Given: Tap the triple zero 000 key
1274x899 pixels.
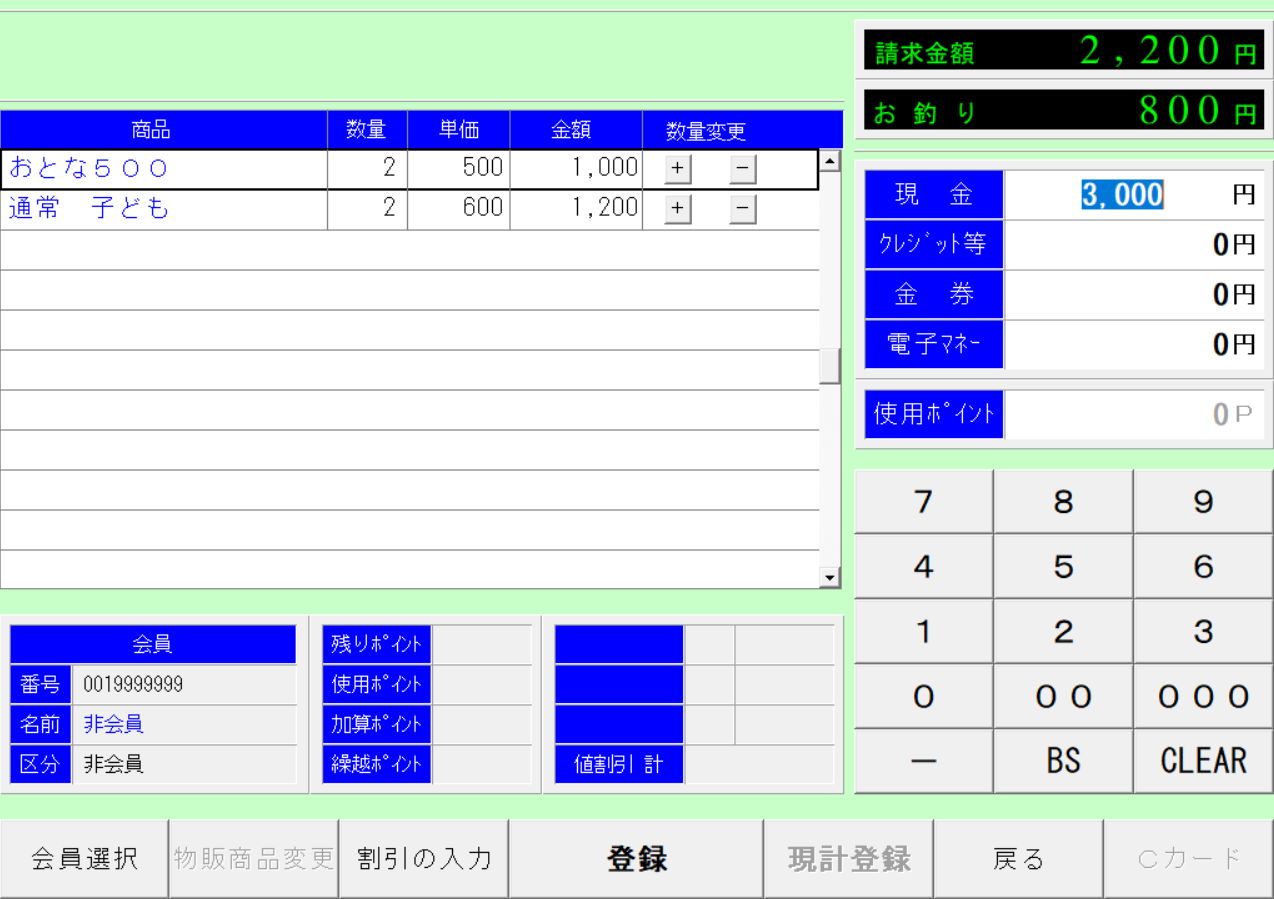Looking at the screenshot, I should click(x=1203, y=697).
